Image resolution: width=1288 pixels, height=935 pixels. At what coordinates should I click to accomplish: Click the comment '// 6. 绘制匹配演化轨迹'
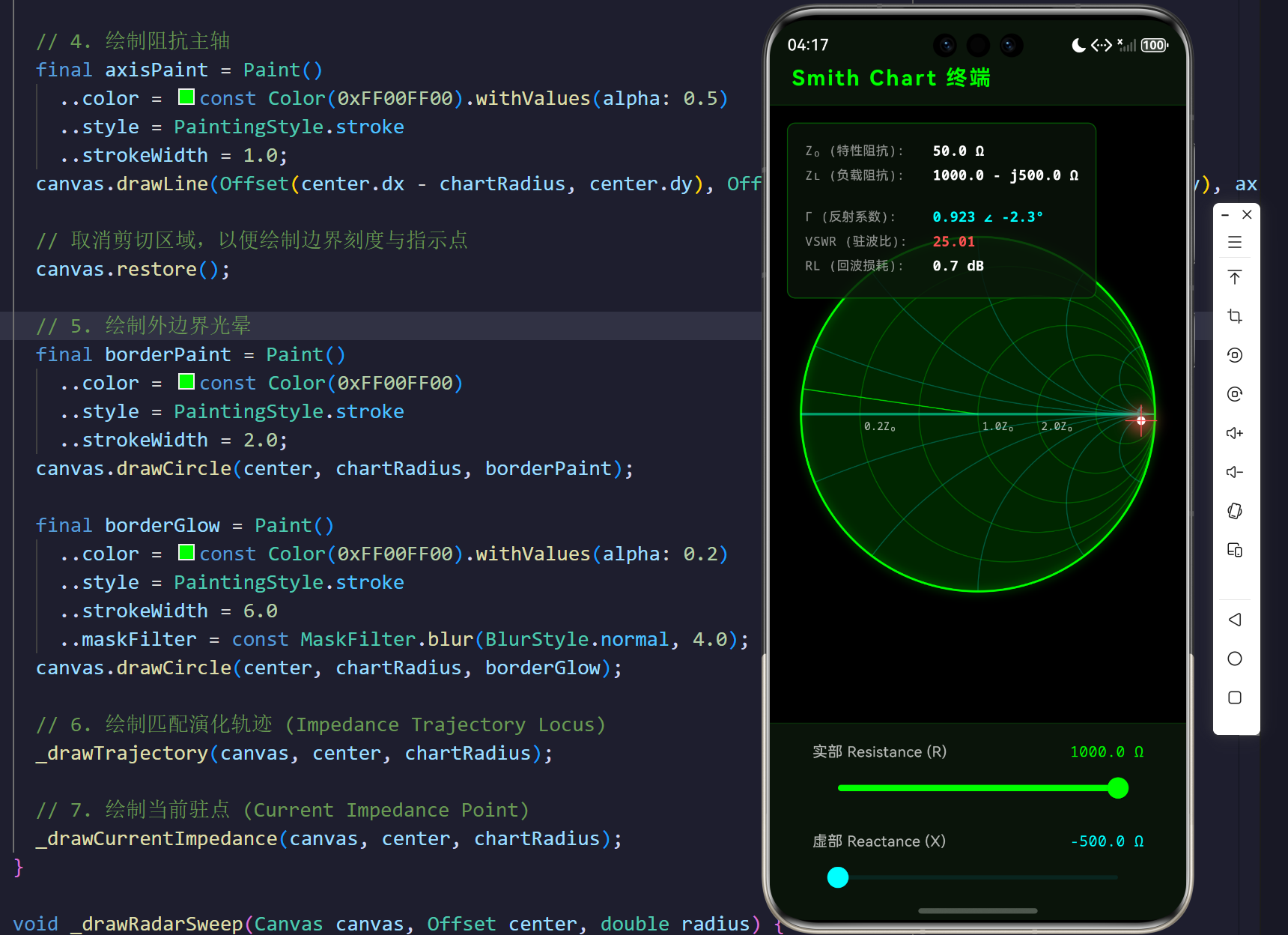(321, 724)
